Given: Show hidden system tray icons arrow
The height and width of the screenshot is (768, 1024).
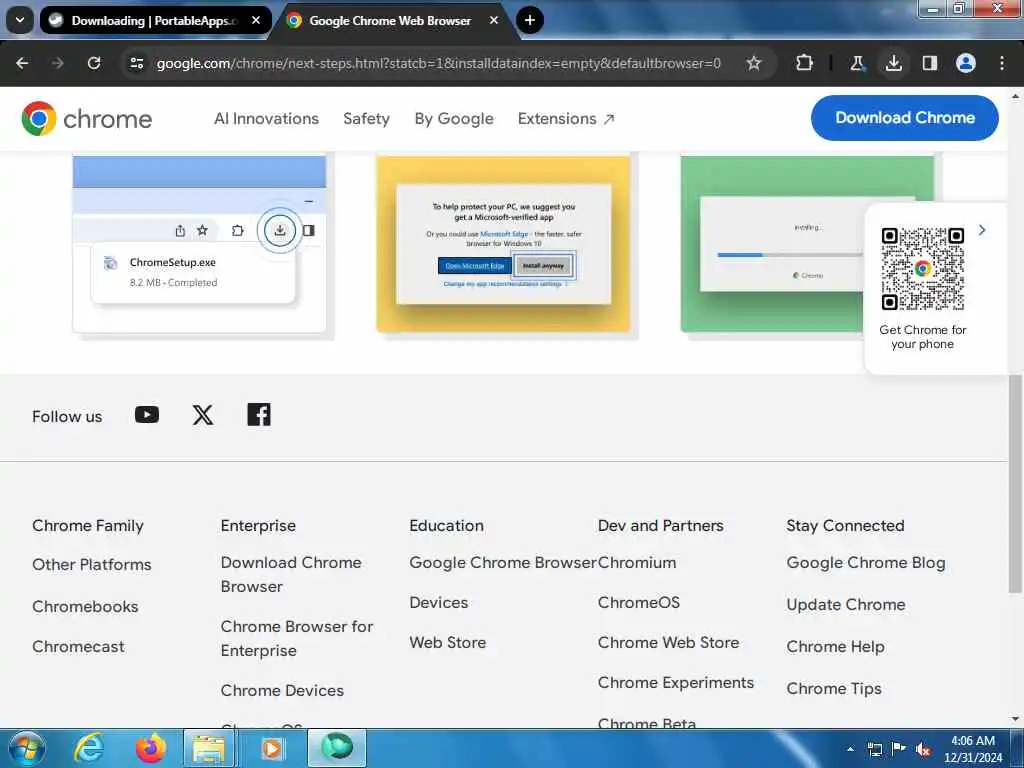Looking at the screenshot, I should [850, 749].
